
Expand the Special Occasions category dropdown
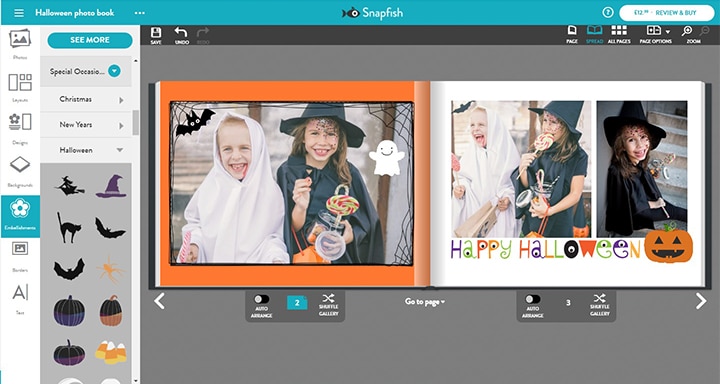click(x=114, y=71)
